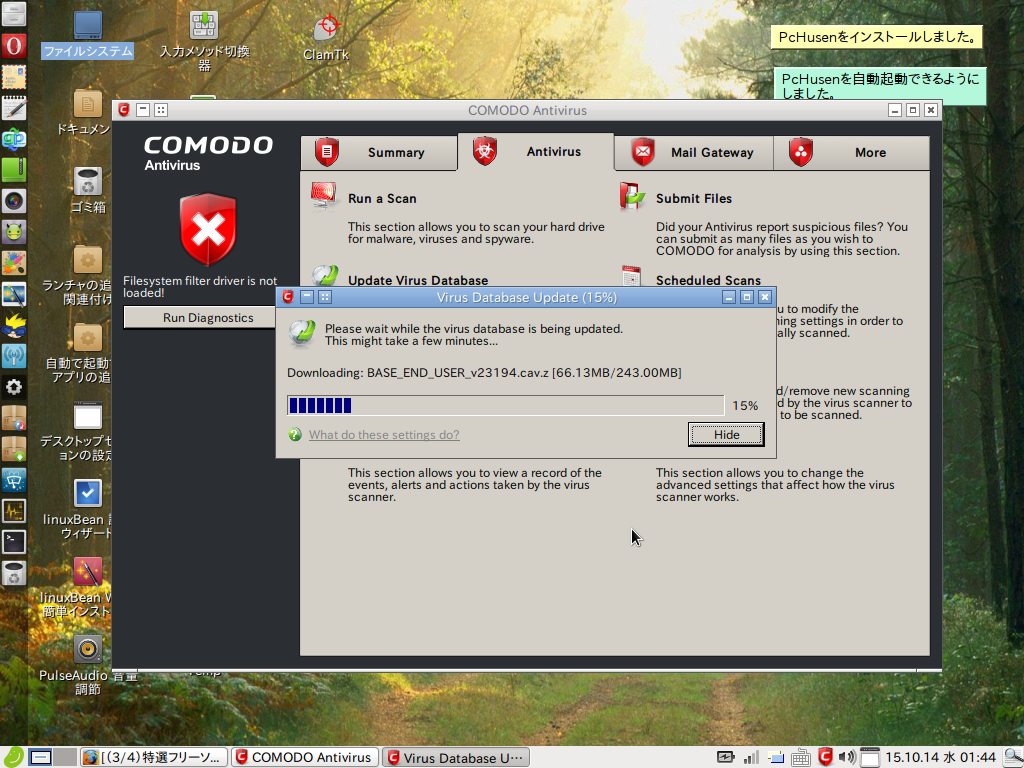The image size is (1024, 768).
Task: Select the Antivirus tab
Action: [x=536, y=152]
